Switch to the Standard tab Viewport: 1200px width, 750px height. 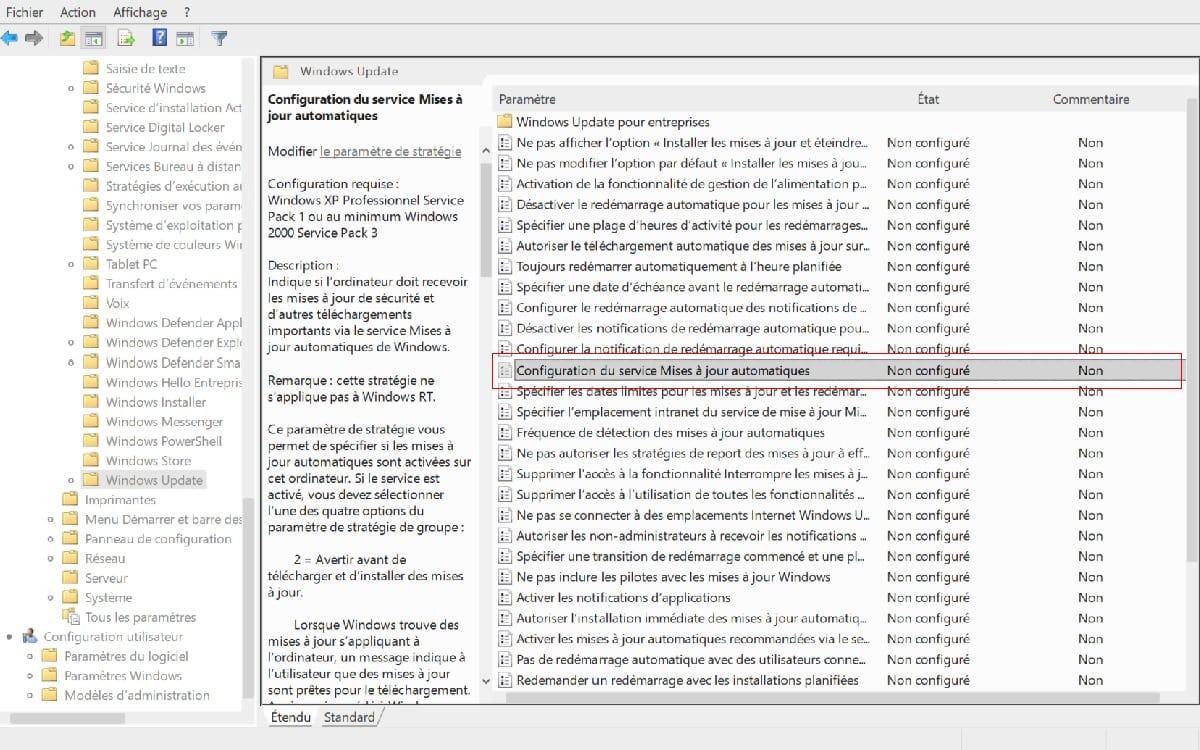coord(349,717)
